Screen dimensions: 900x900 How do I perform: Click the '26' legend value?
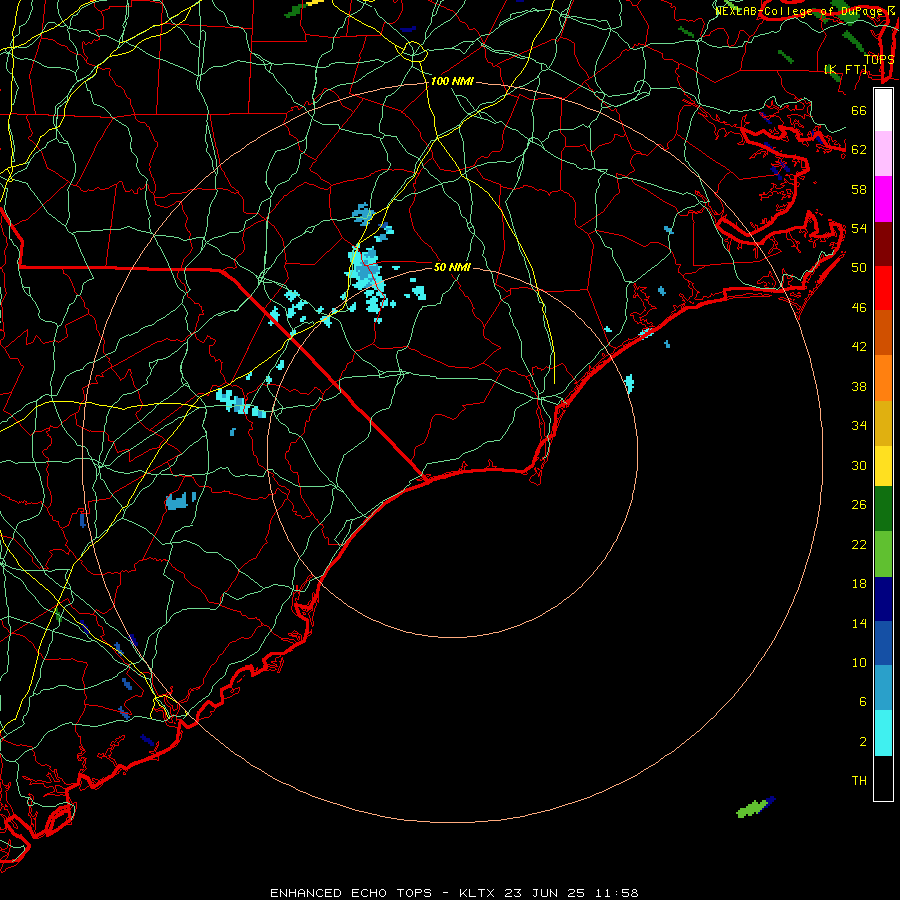pyautogui.click(x=859, y=505)
